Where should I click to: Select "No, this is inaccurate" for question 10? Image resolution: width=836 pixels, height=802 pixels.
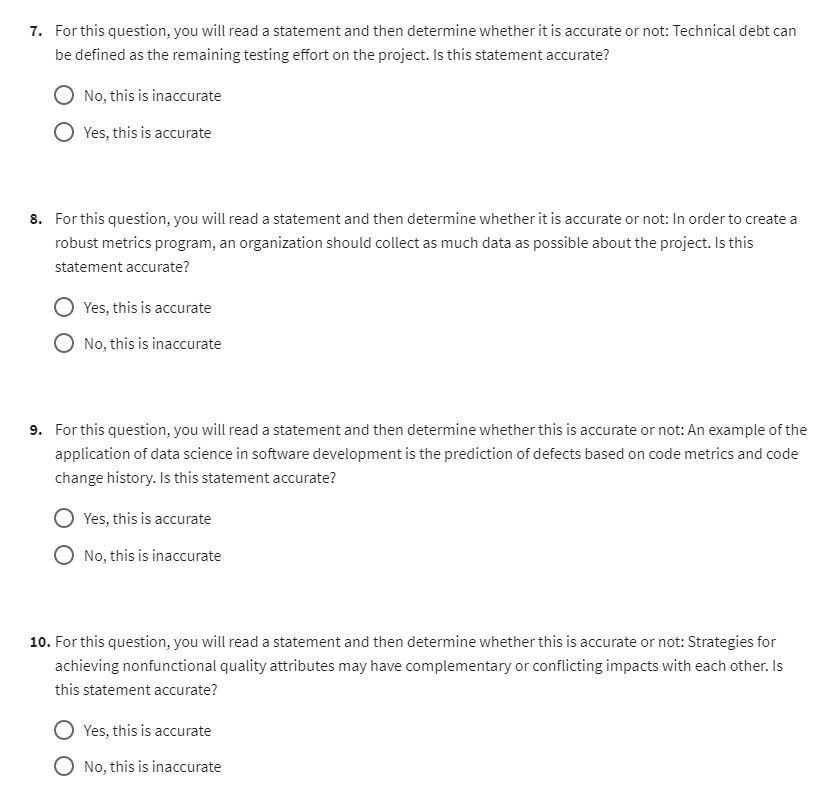click(64, 766)
